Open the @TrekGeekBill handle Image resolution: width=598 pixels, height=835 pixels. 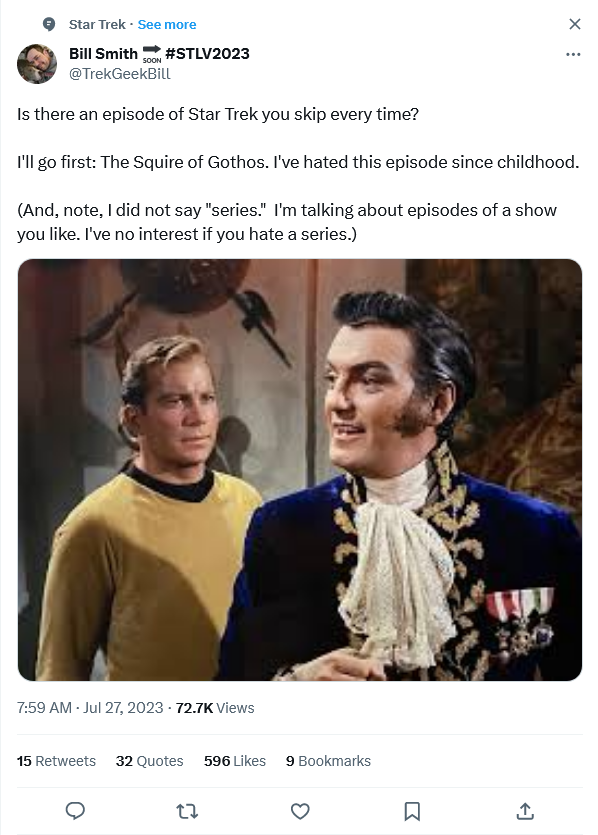coord(120,74)
